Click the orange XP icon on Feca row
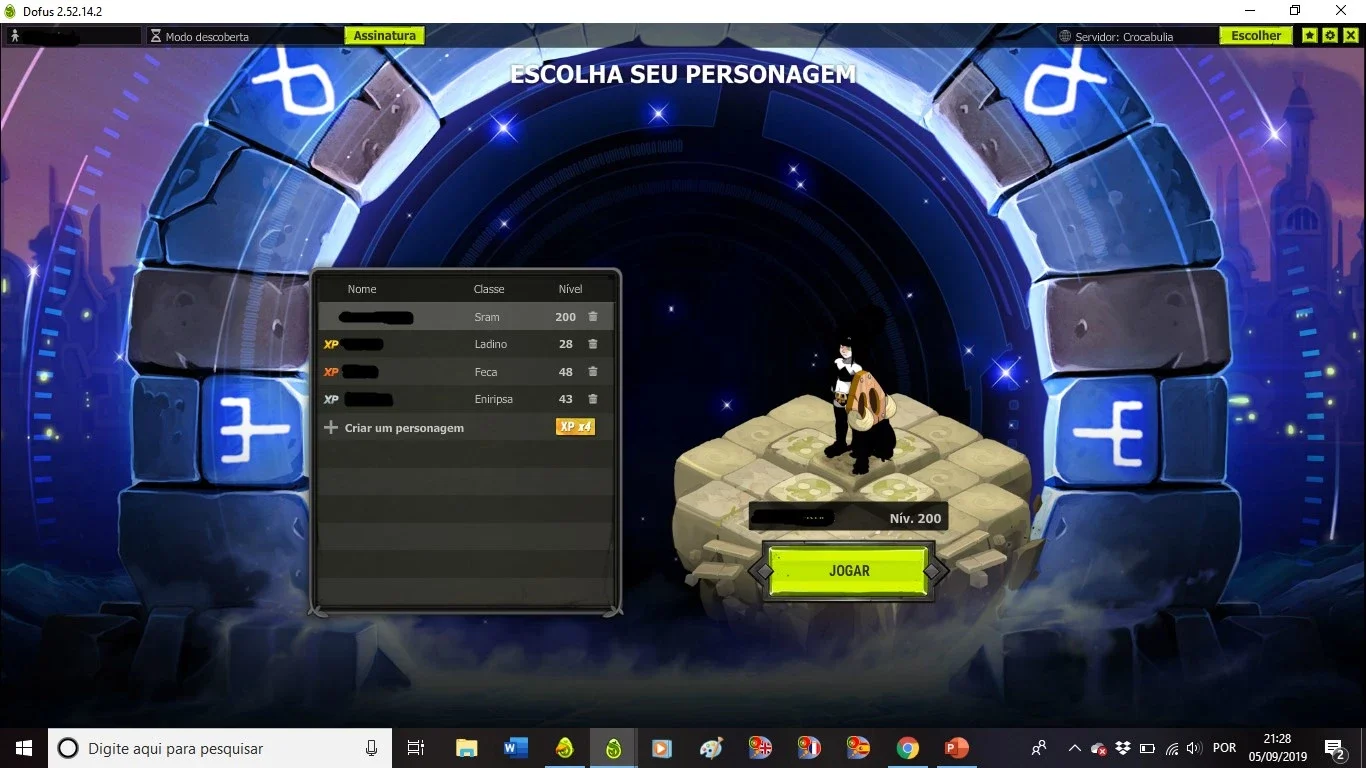Image resolution: width=1366 pixels, height=768 pixels. (x=331, y=372)
